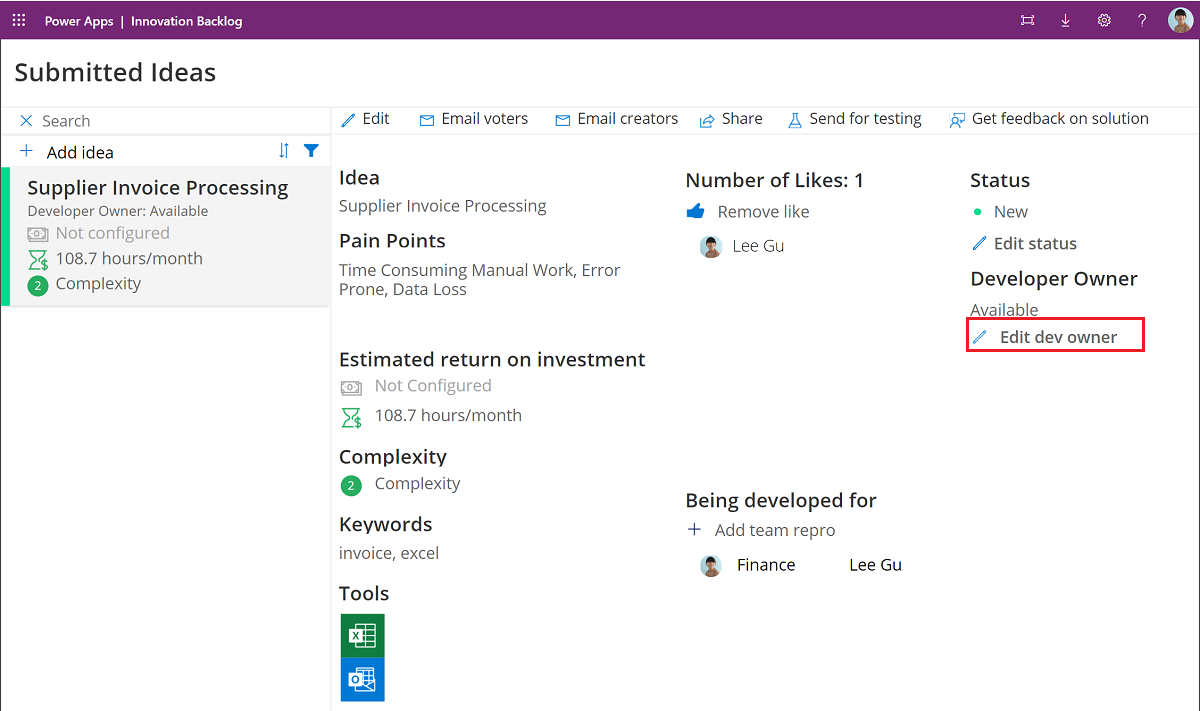Click 'Lee Gu' next to Finance

(876, 565)
